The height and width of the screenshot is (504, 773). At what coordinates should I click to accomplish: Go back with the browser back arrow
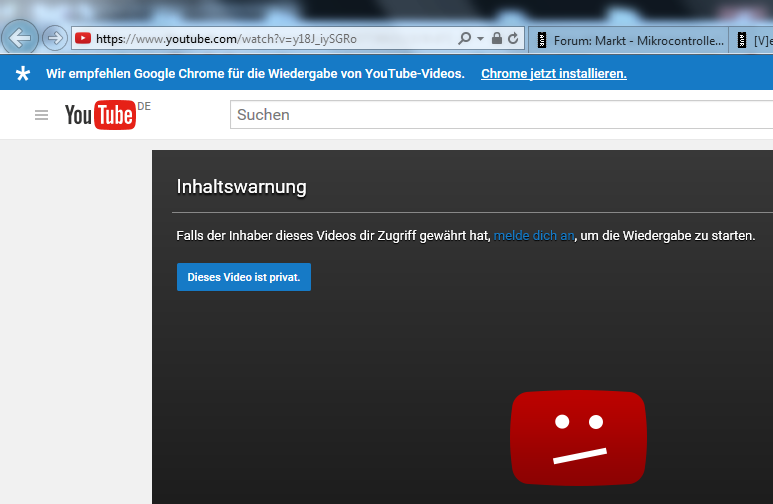[20, 37]
